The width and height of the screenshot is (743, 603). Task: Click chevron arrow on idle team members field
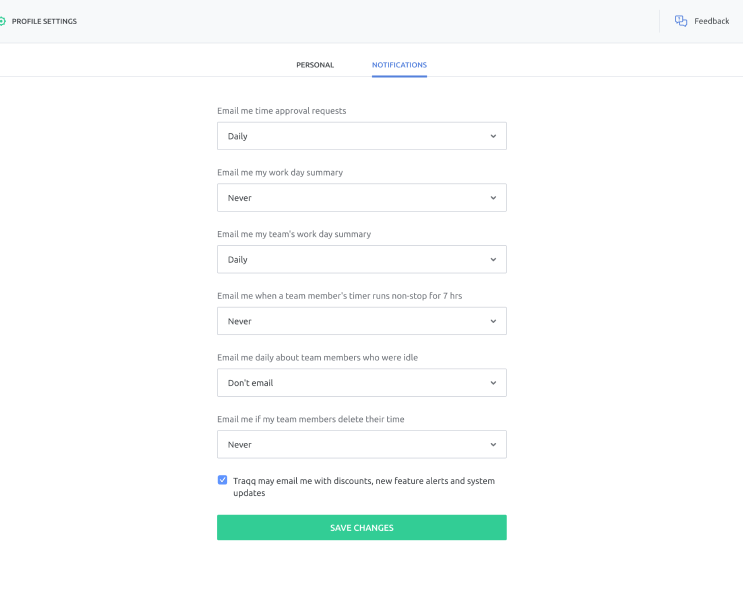pos(493,383)
